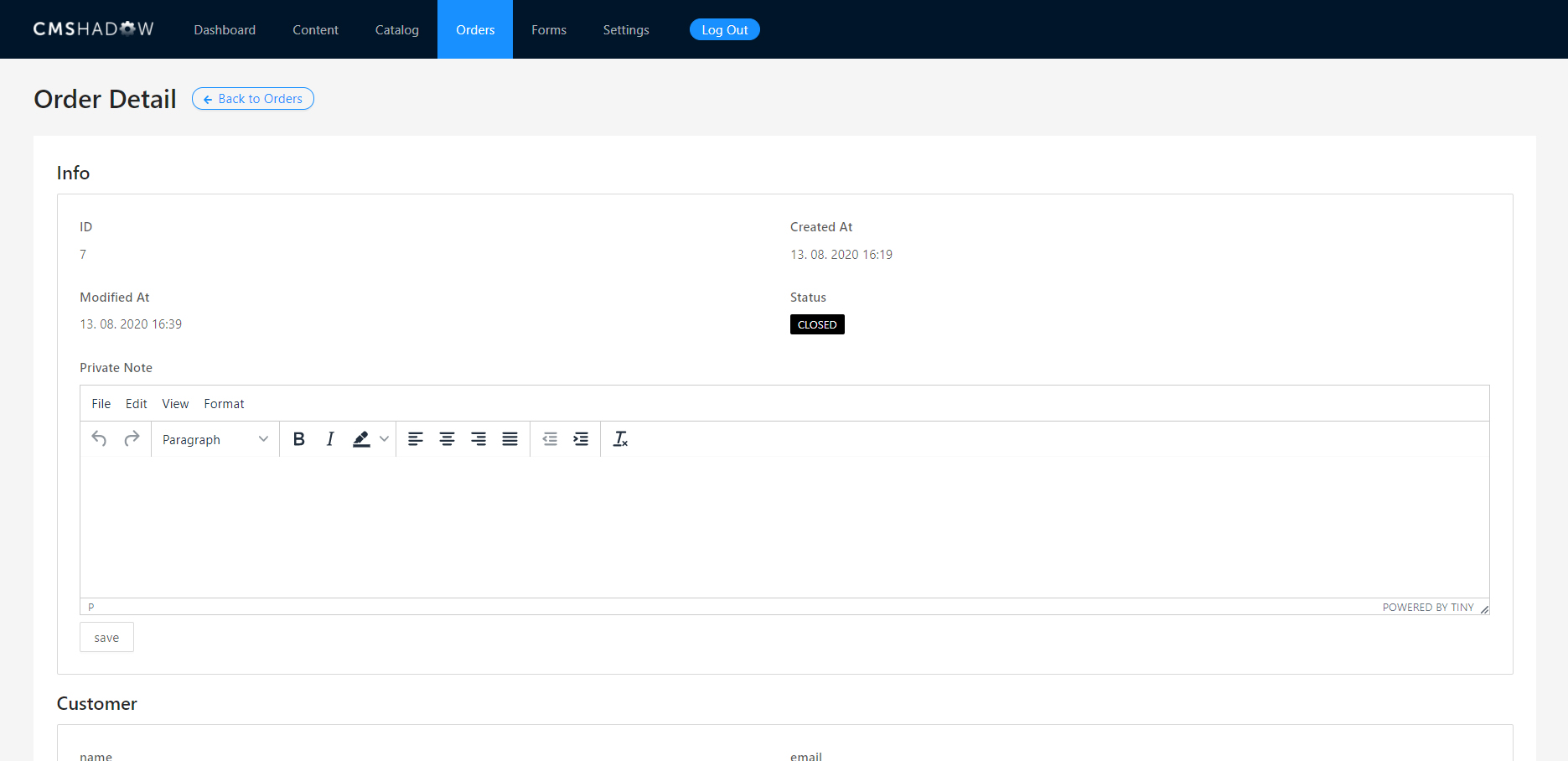The image size is (1568, 761).
Task: Click the Undo icon in editor toolbar
Action: (99, 439)
